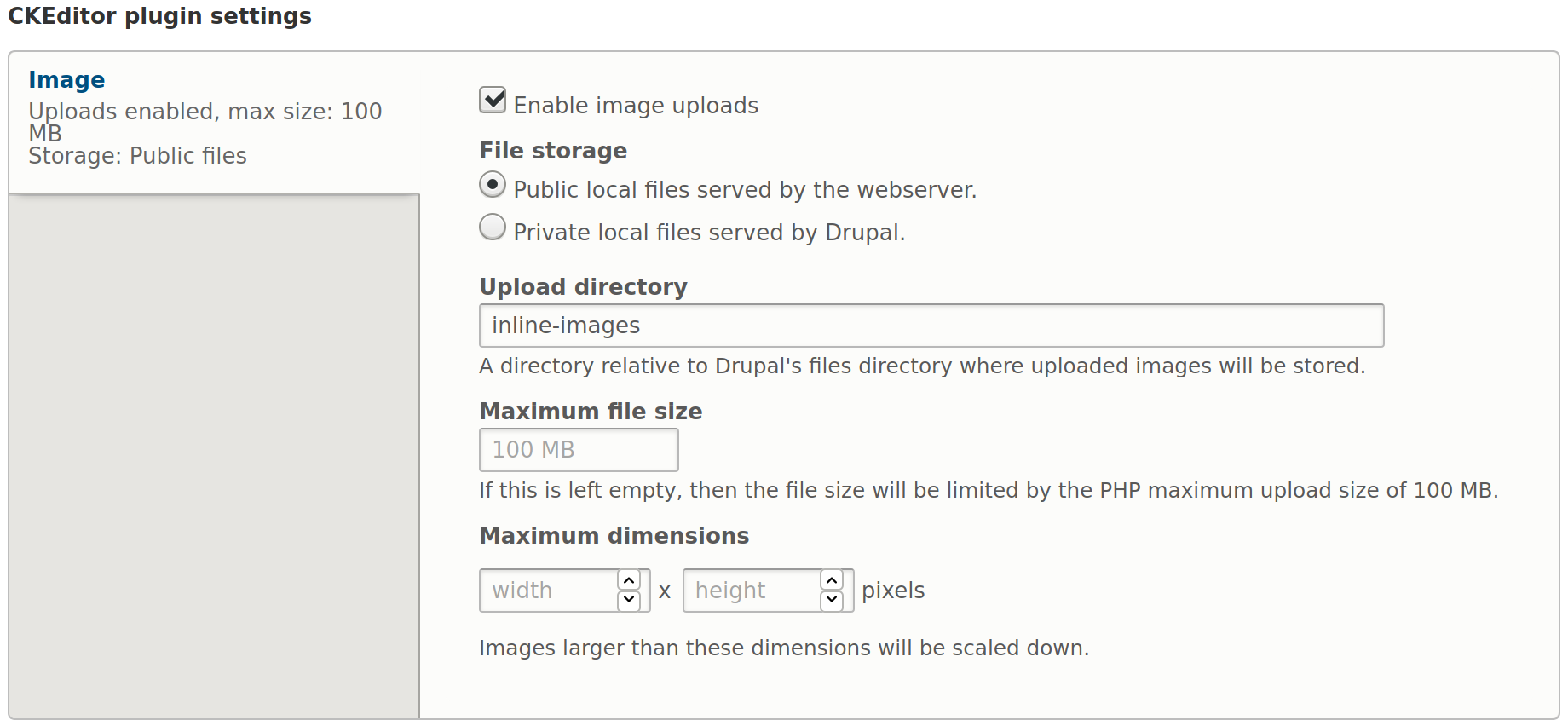Click the File storage section heading
This screenshot has width=1568, height=726.
pyautogui.click(x=552, y=150)
